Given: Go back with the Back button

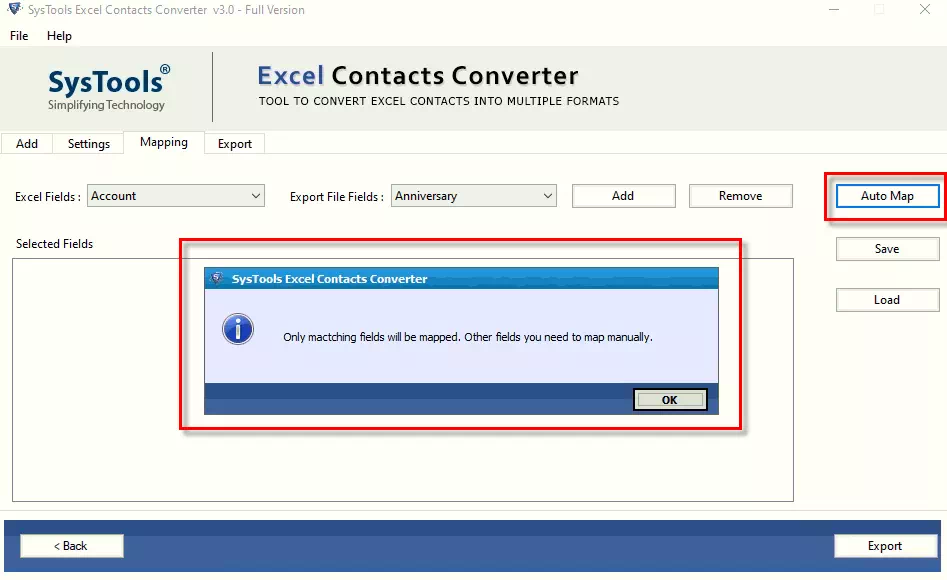Looking at the screenshot, I should (x=72, y=546).
